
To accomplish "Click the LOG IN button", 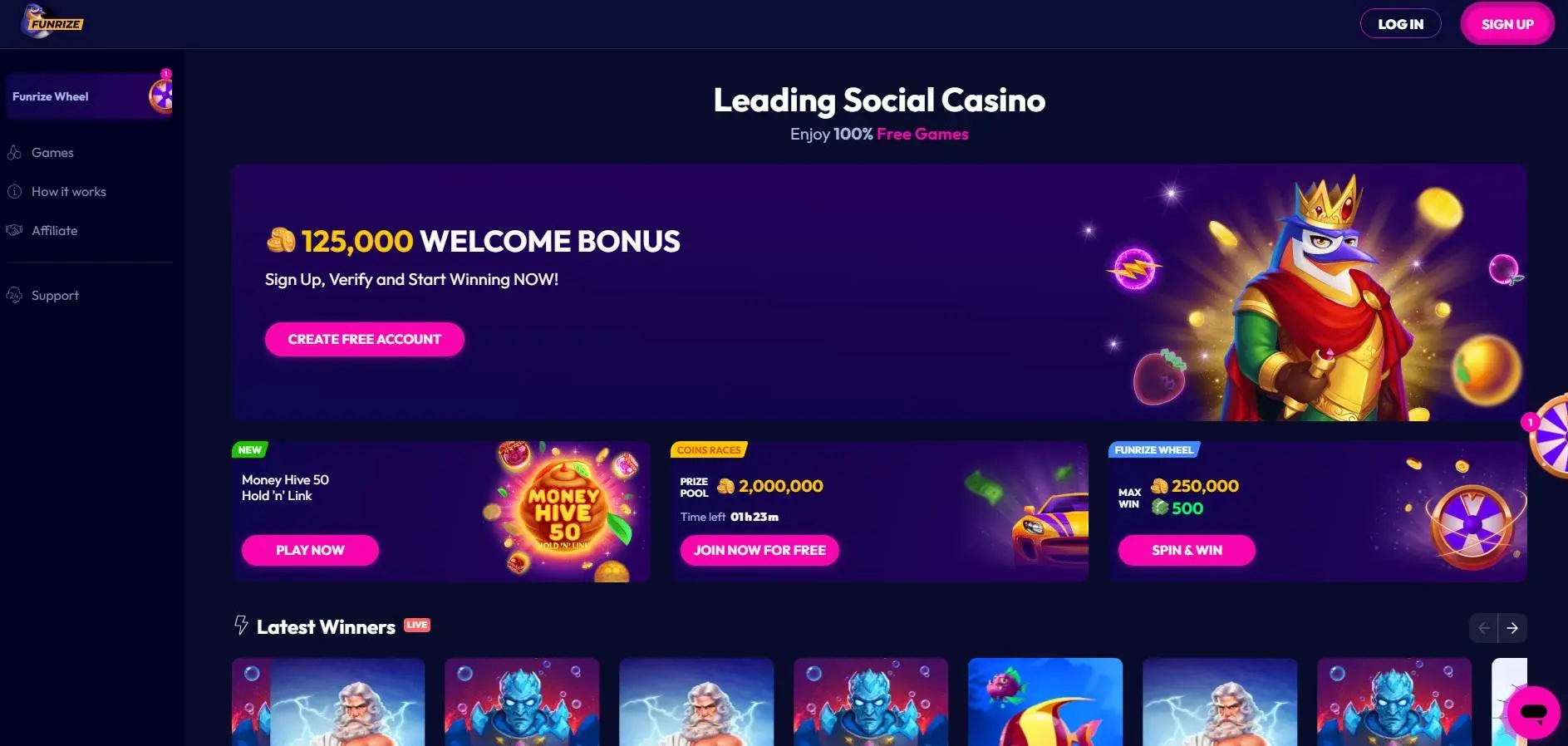I will point(1400,24).
